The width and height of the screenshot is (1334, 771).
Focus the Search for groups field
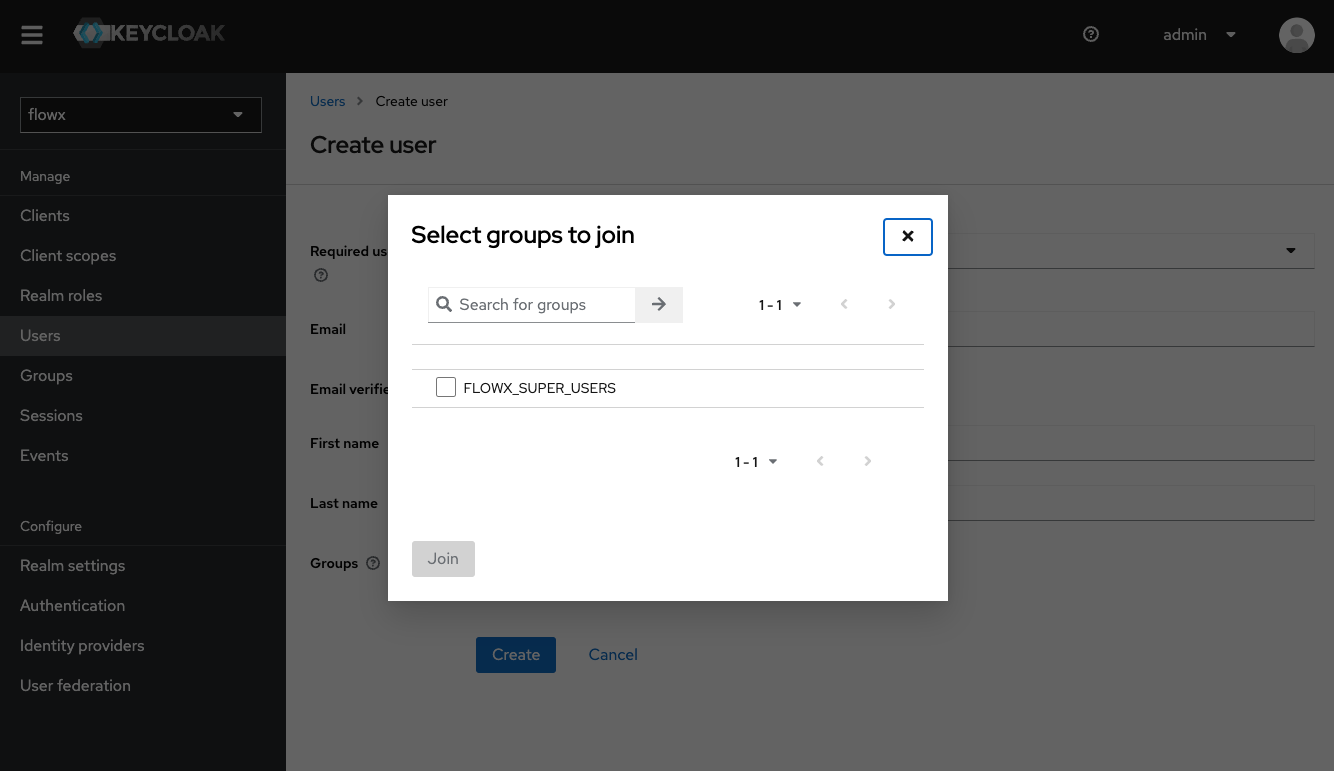(532, 305)
